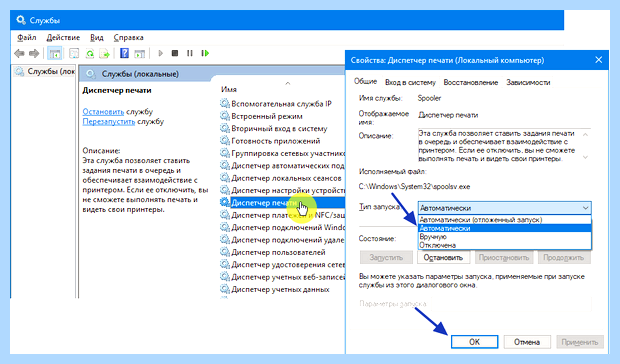Image resolution: width=620 pixels, height=364 pixels.
Task: Click the Services magnifier icon in title bar
Action: pos(21,20)
